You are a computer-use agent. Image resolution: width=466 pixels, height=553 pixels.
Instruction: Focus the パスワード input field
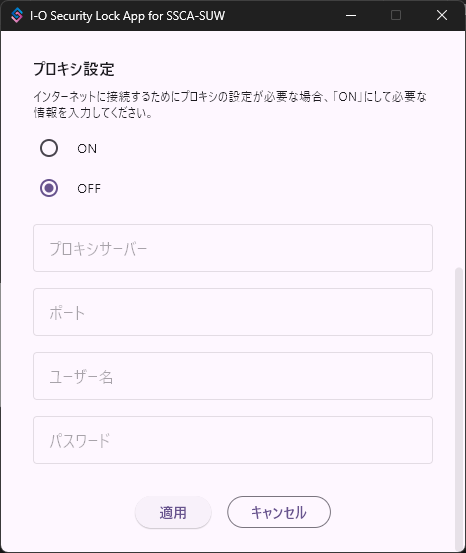[233, 440]
